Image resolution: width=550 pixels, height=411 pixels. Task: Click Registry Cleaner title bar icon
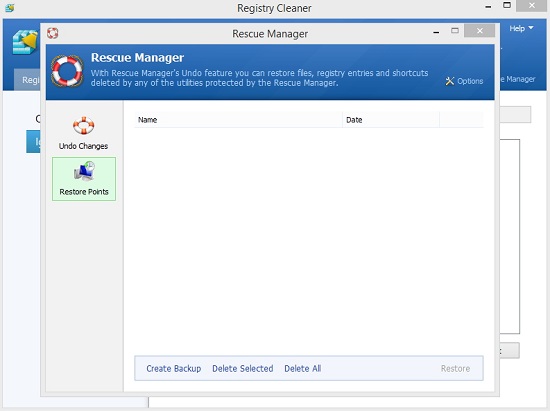click(x=10, y=7)
